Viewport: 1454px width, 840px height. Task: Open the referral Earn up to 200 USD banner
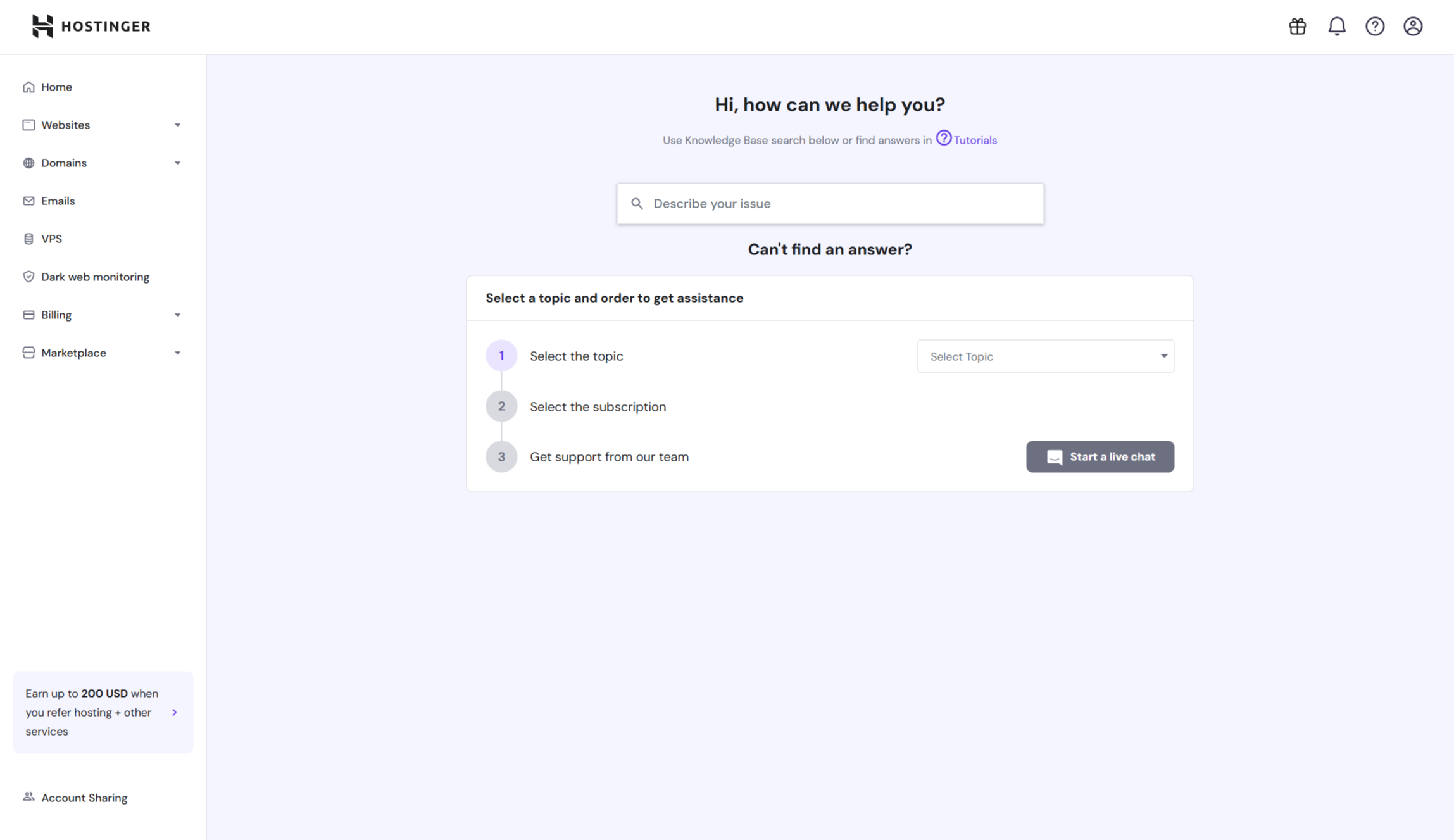[103, 712]
